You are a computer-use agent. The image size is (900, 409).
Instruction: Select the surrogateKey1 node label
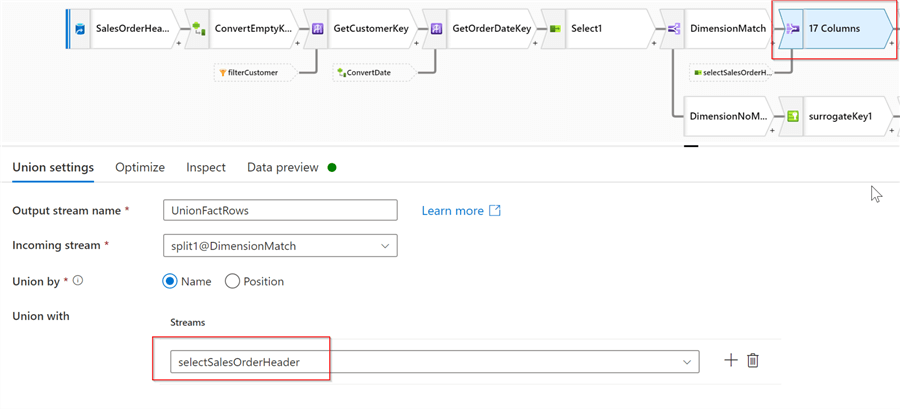840,116
